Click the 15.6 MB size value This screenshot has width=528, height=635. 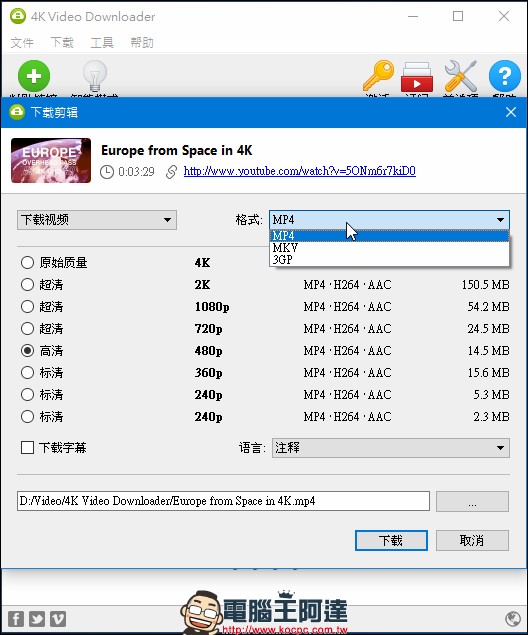(488, 373)
